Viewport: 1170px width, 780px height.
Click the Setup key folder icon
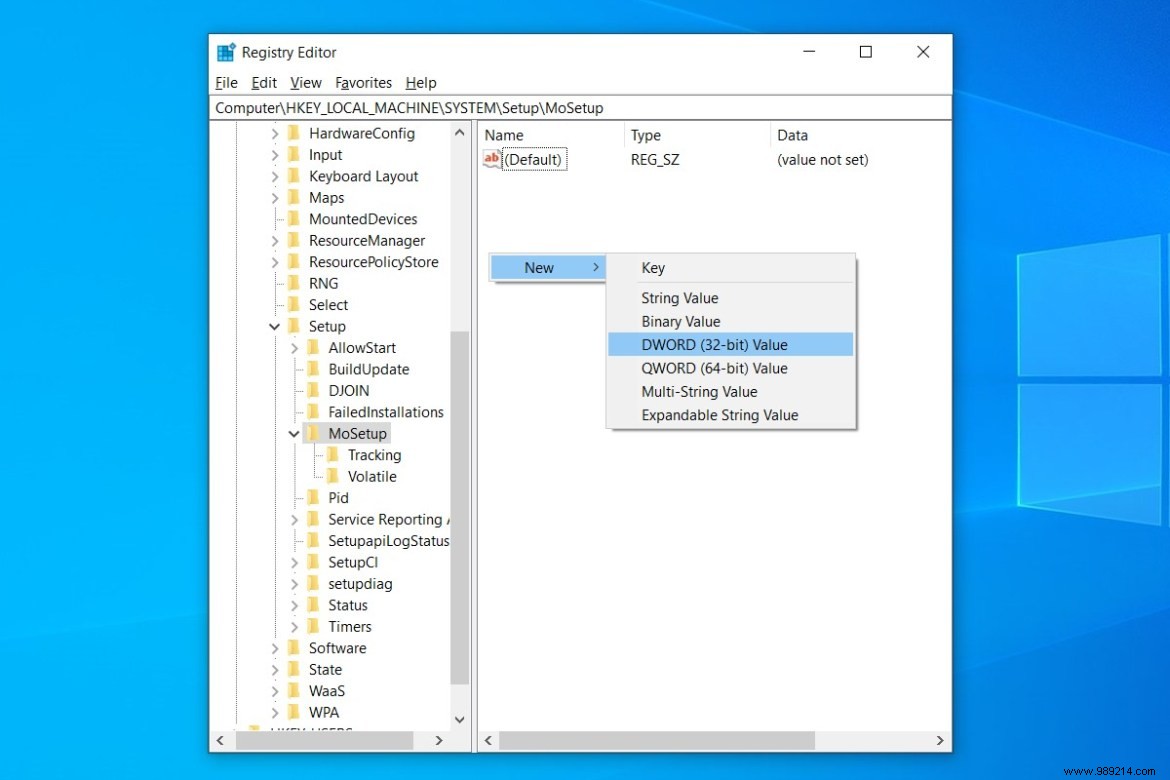pos(294,326)
